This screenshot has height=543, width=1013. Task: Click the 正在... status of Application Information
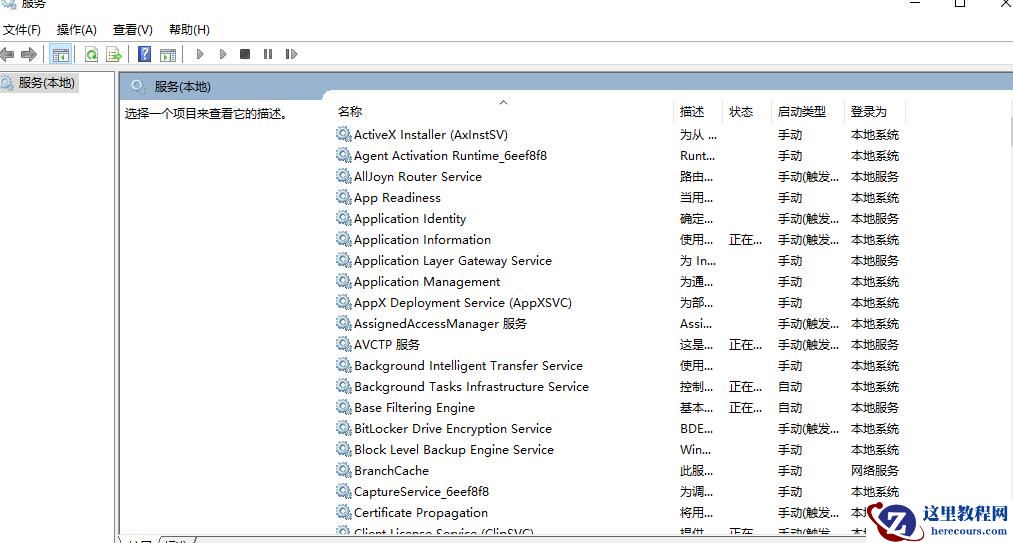(746, 240)
